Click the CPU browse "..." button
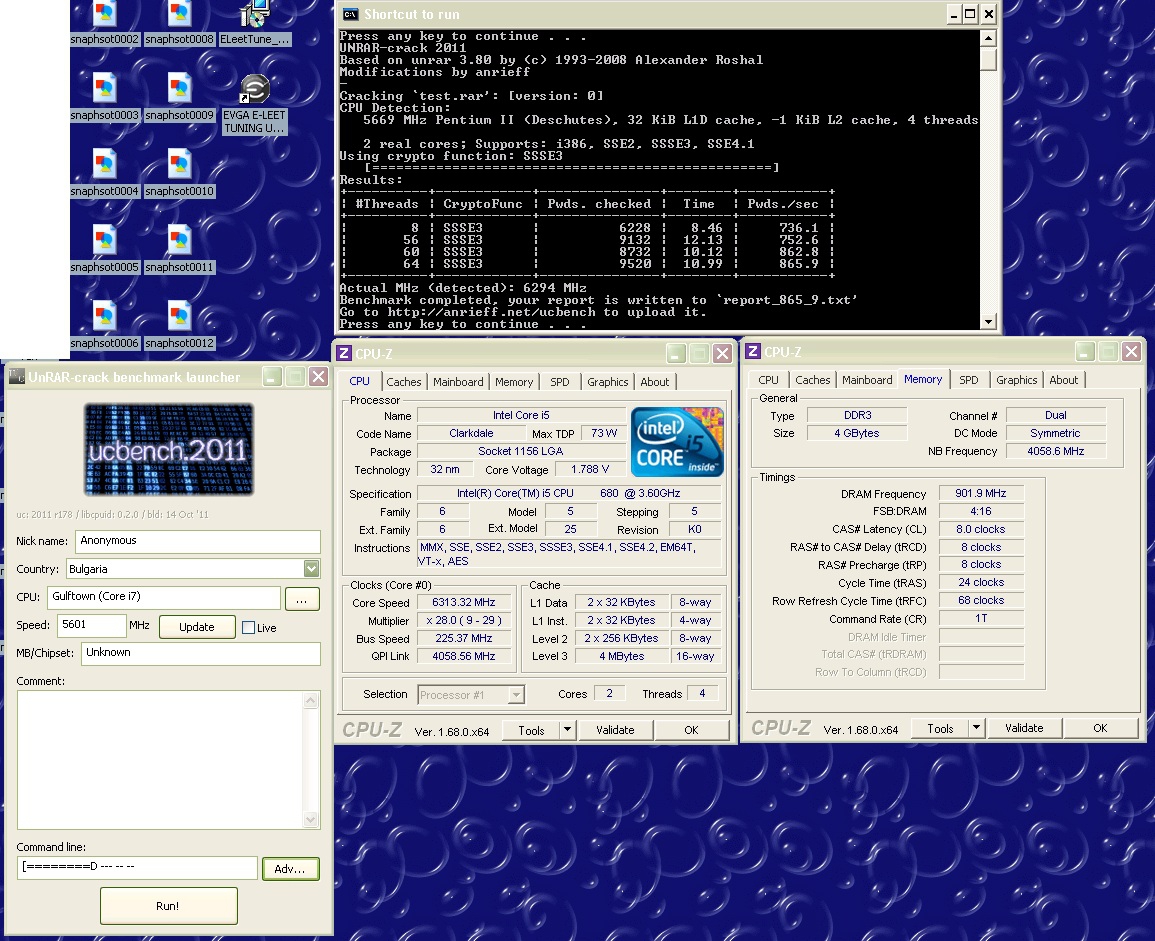This screenshot has height=941, width=1155. point(301,600)
